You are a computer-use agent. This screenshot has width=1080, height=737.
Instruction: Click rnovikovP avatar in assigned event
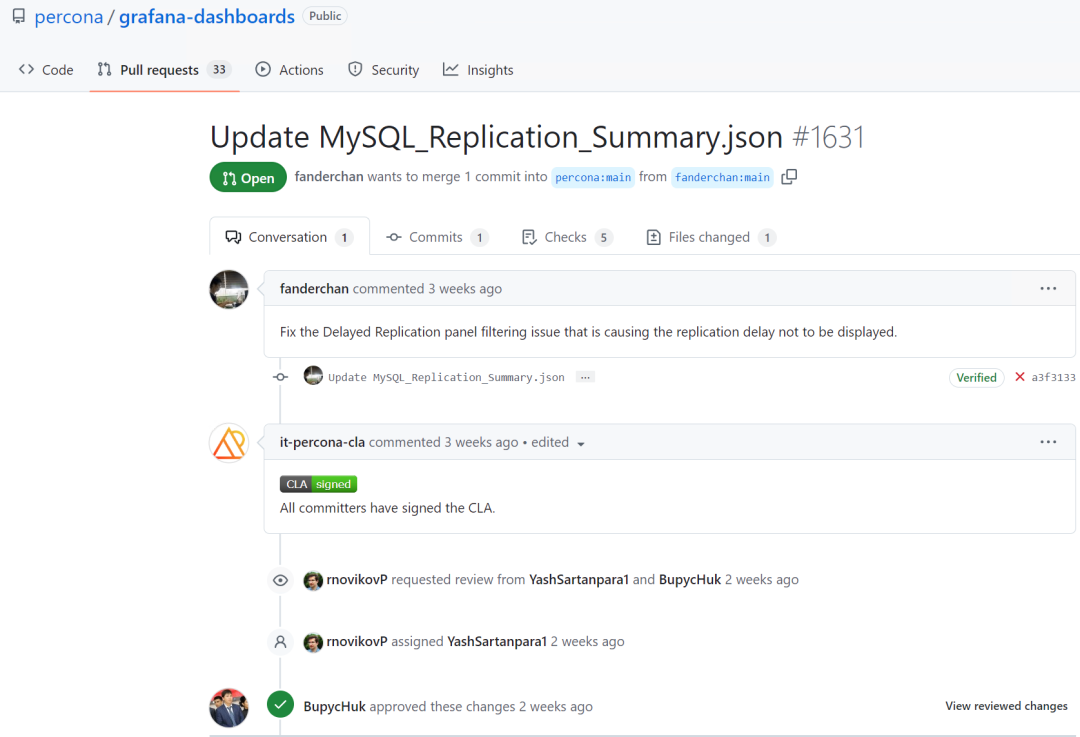click(313, 642)
